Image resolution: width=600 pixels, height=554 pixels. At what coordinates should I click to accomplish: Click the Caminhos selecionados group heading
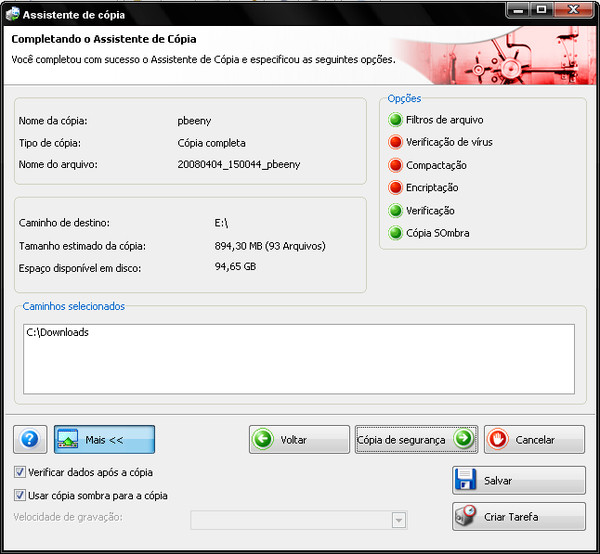(x=73, y=306)
